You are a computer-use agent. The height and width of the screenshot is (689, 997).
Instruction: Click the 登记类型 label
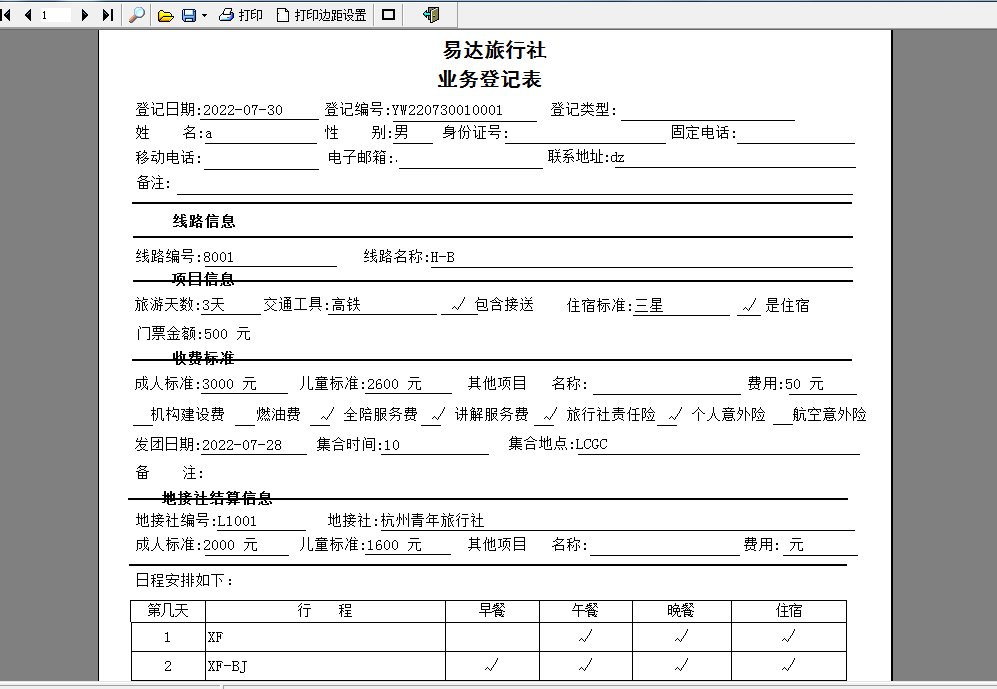click(x=583, y=110)
